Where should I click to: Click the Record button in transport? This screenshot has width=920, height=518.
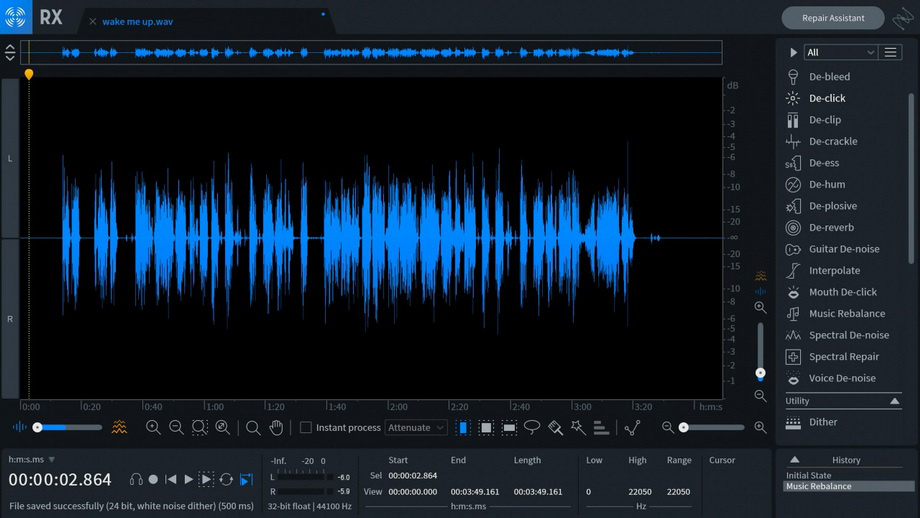click(x=153, y=480)
